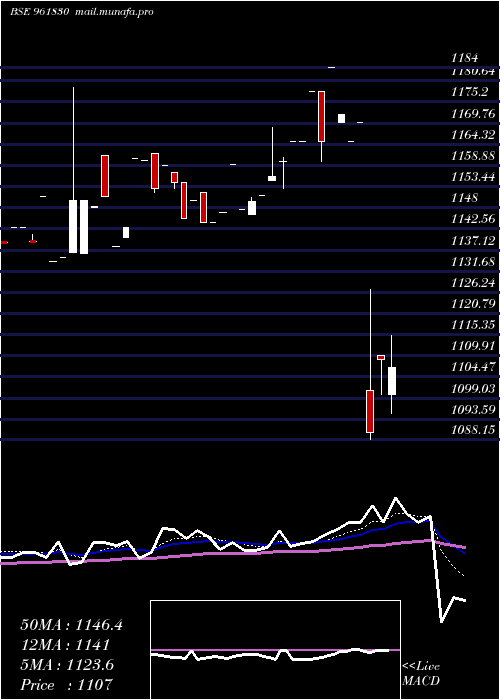
Task: Click the small red candle at 1109.91
Action: tap(381, 357)
